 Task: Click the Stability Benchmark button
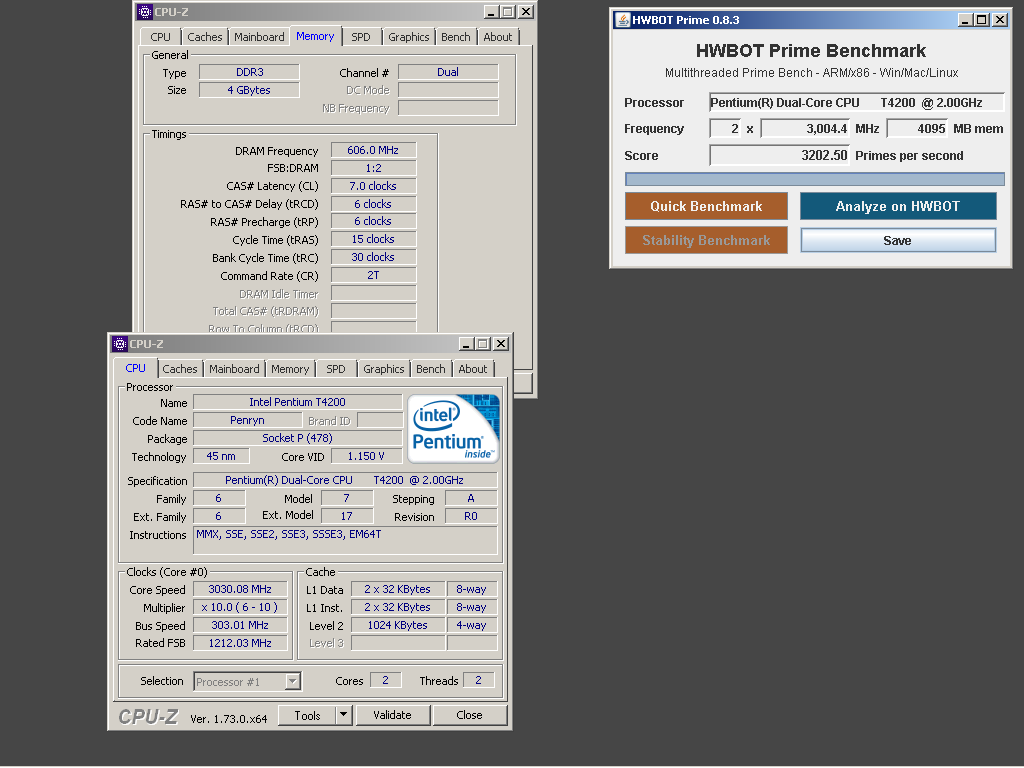706,240
